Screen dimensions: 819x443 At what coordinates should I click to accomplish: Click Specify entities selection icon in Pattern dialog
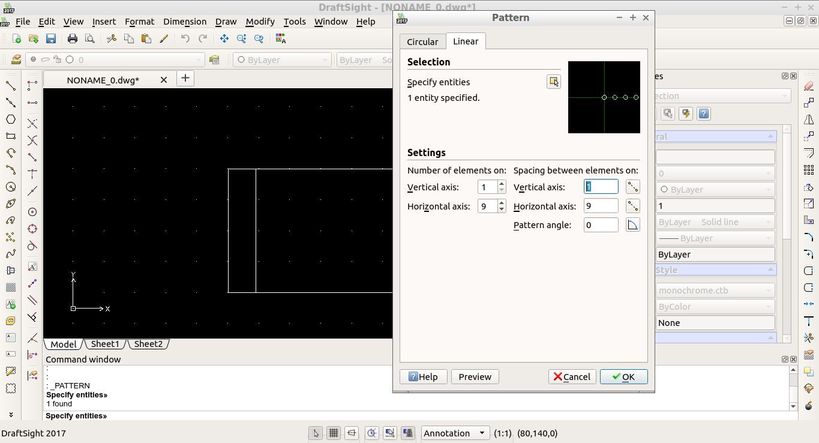coord(554,82)
